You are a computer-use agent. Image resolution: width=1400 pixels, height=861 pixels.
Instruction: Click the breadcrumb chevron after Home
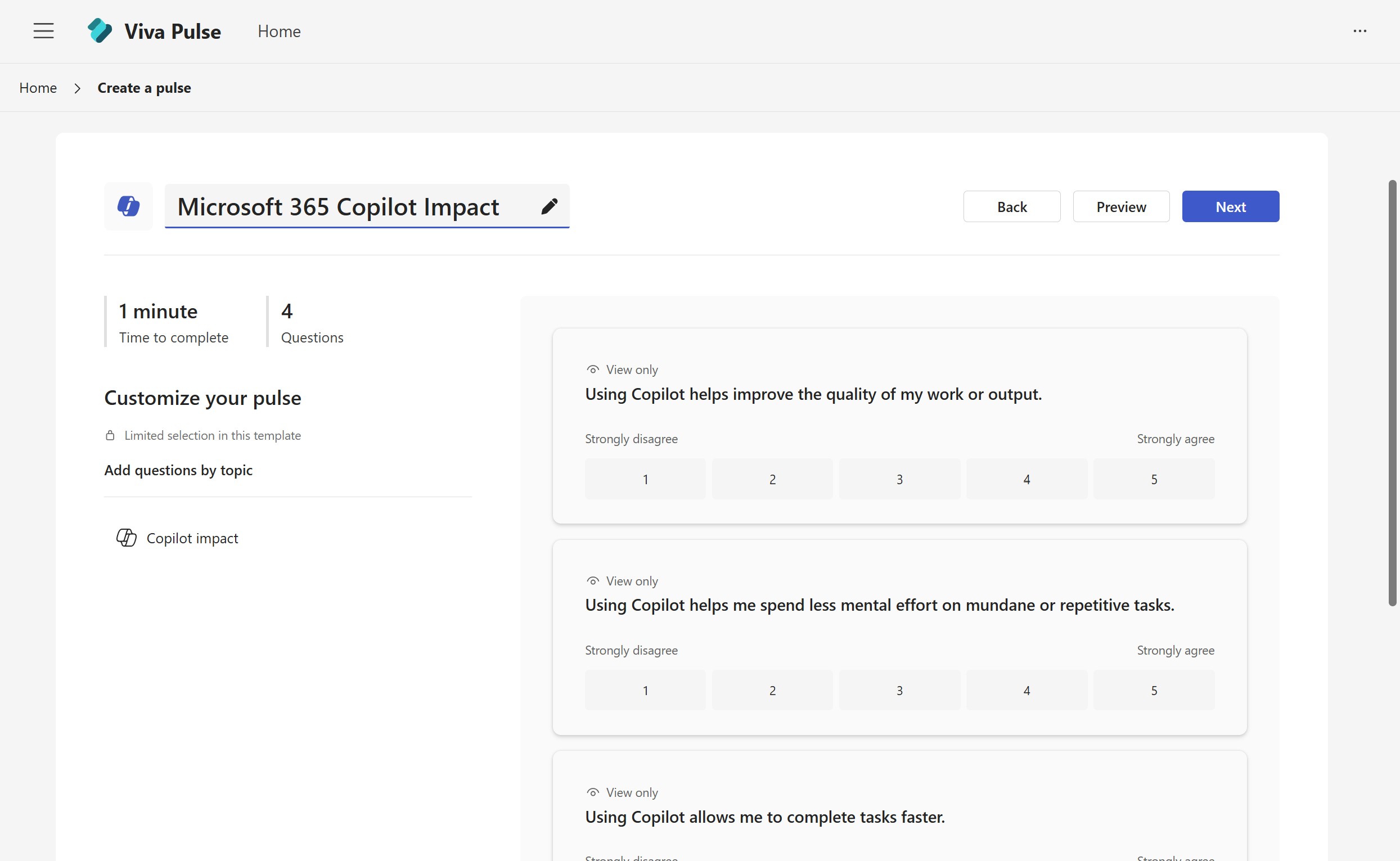tap(78, 88)
